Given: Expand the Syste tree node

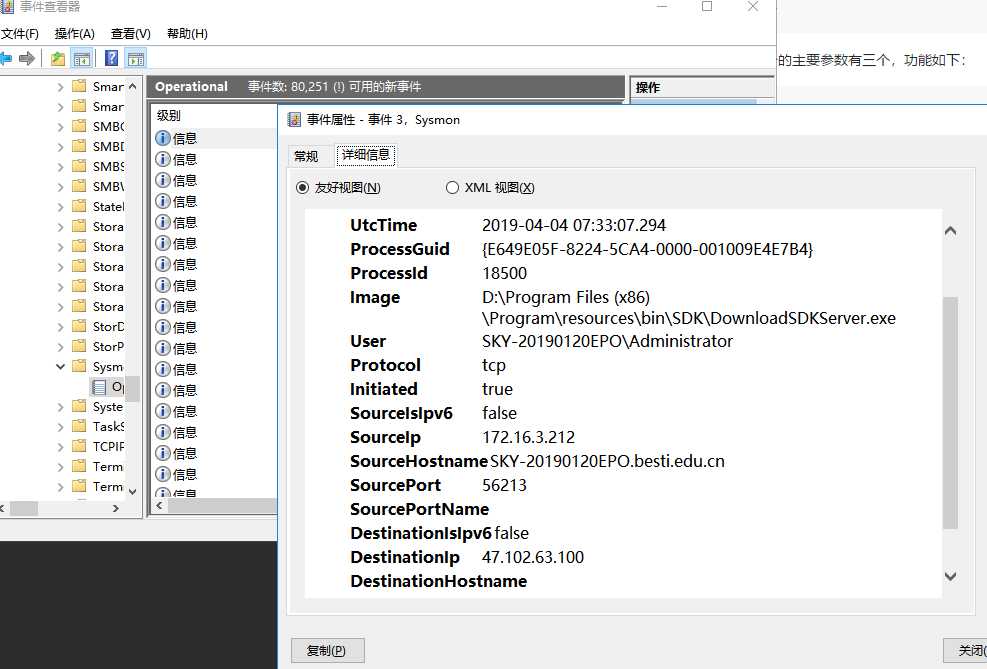Looking at the screenshot, I should pyautogui.click(x=60, y=407).
